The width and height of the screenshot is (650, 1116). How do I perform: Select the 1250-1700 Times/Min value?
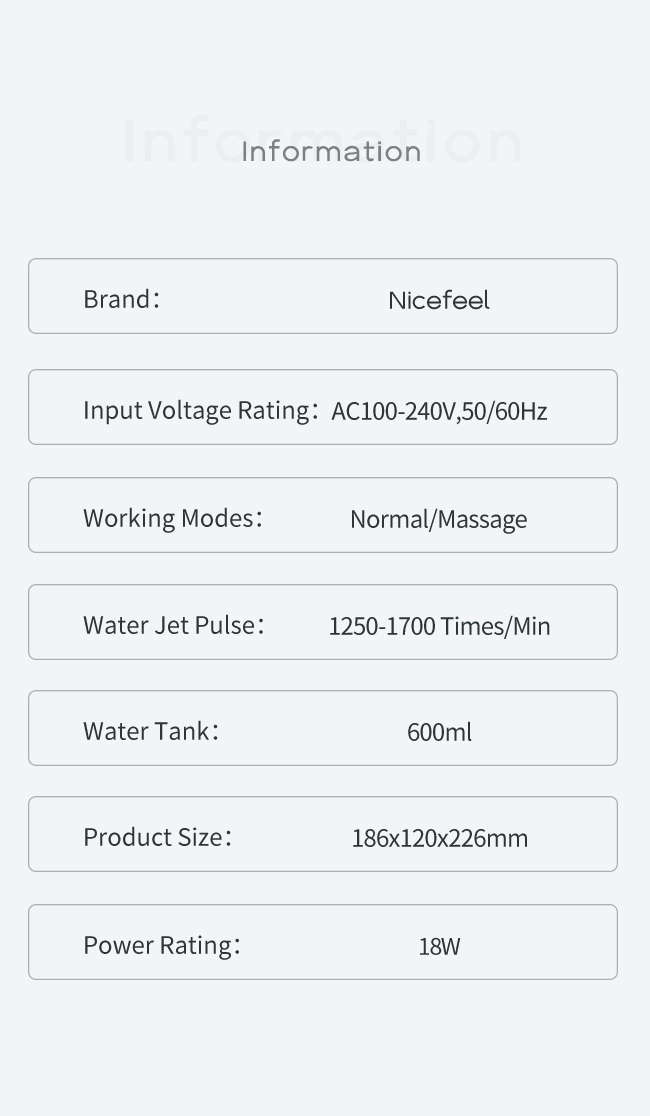click(x=439, y=626)
